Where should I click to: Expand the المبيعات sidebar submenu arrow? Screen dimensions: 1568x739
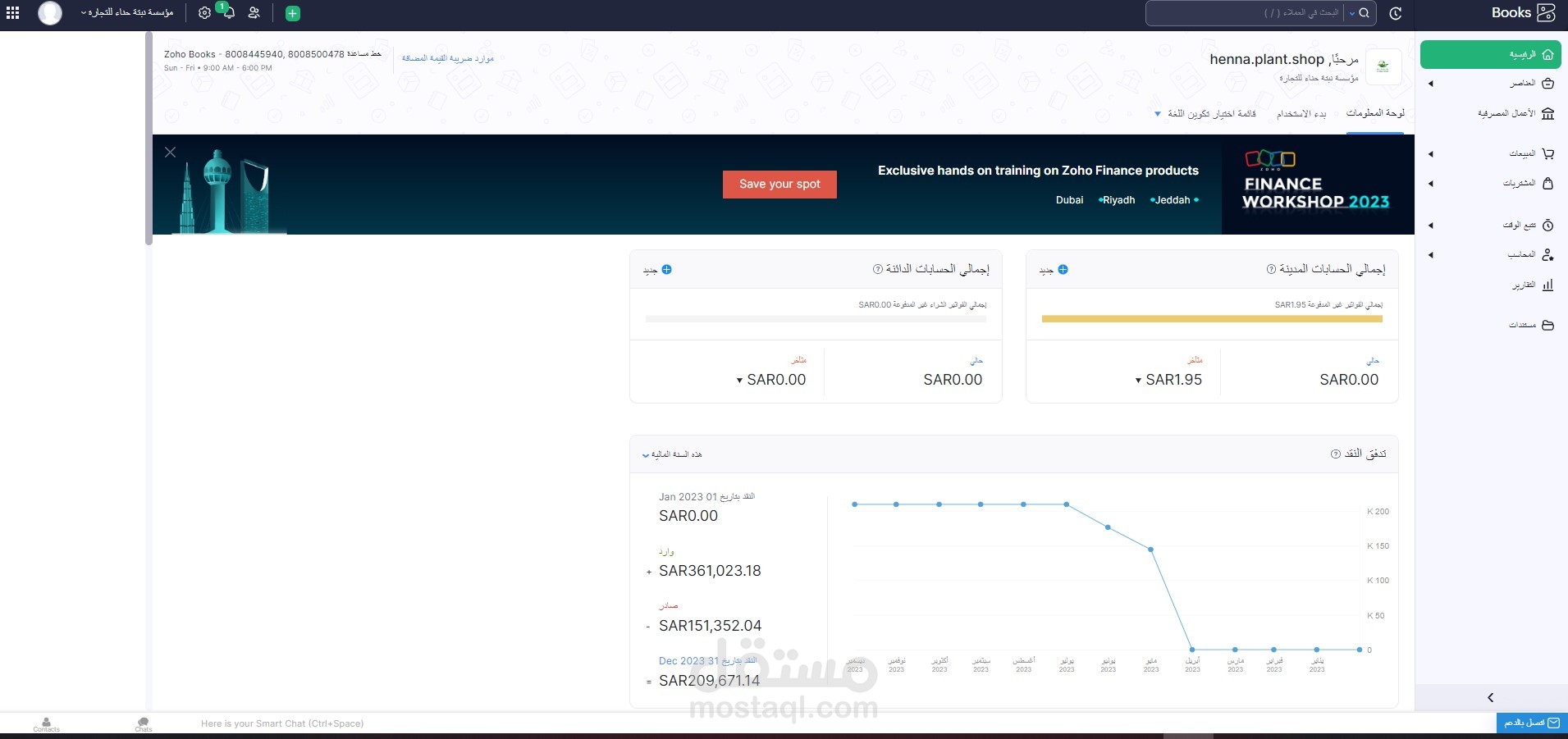[x=1430, y=154]
